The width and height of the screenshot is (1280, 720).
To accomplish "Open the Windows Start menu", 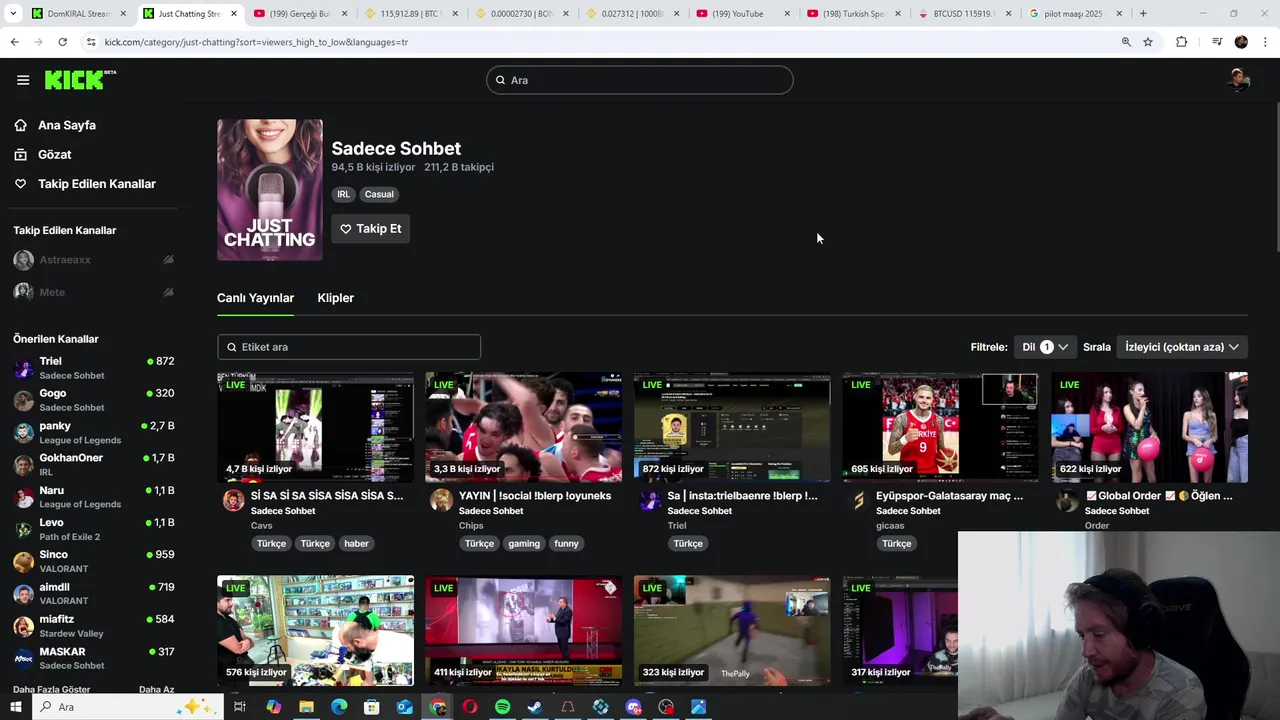I will click(x=16, y=707).
